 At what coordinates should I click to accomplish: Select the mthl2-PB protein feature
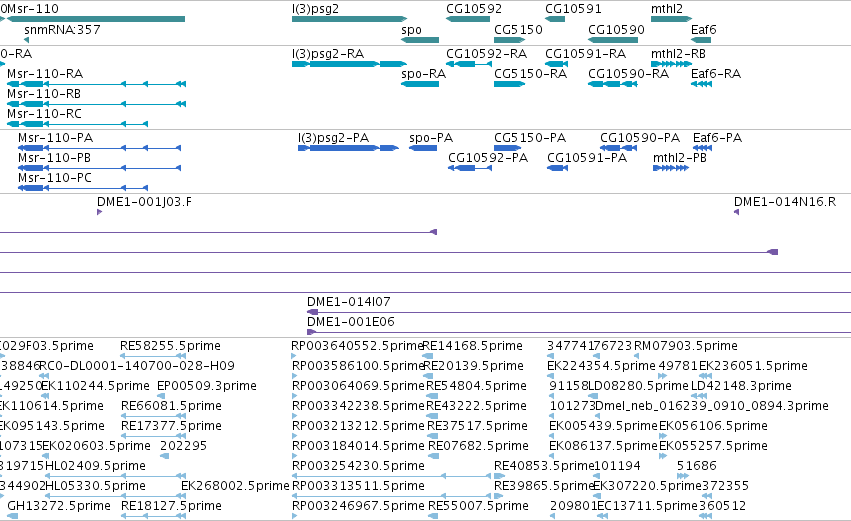(x=671, y=168)
